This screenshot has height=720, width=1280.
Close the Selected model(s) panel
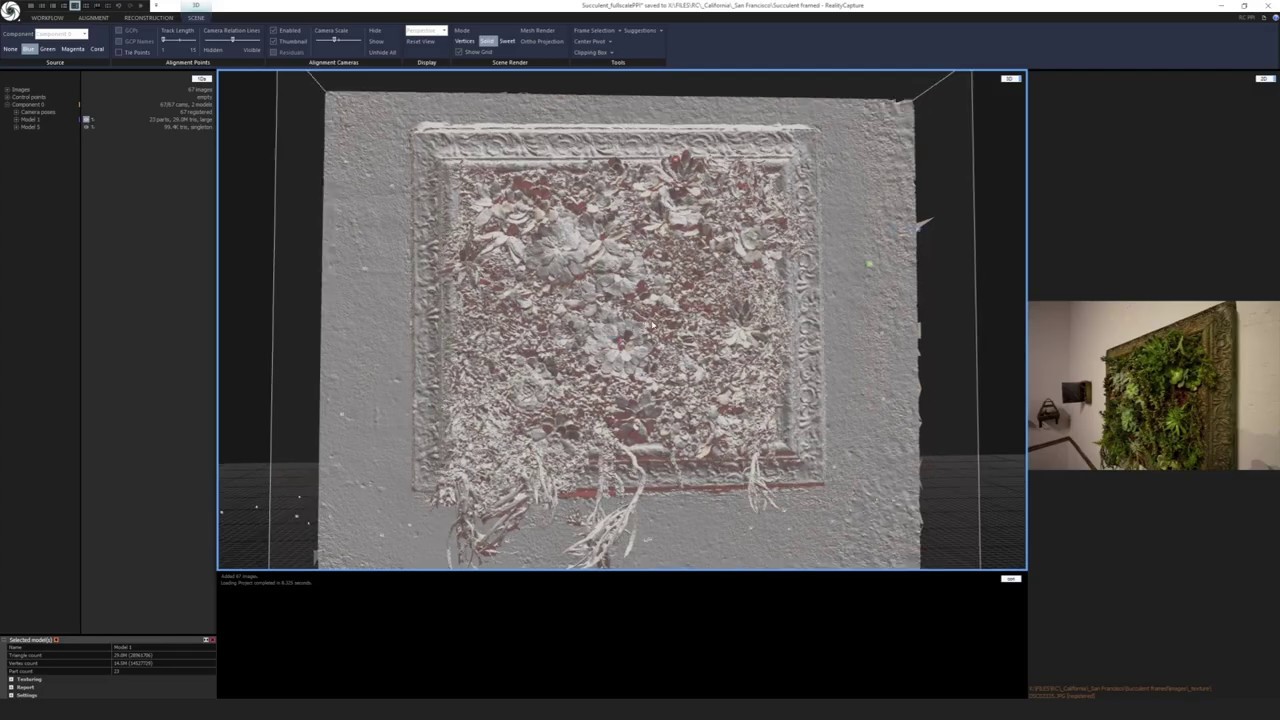212,640
